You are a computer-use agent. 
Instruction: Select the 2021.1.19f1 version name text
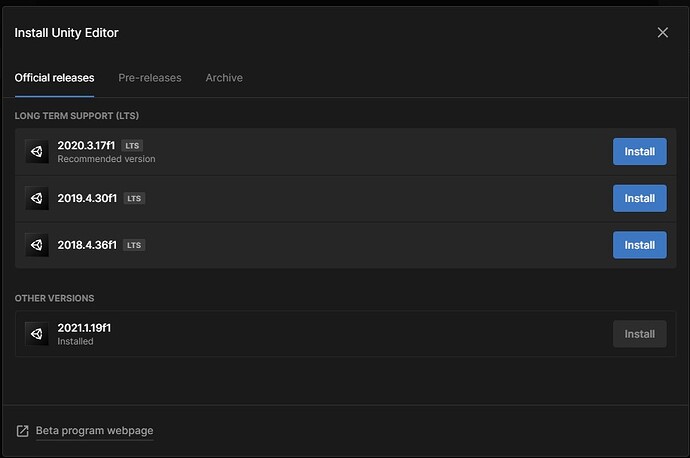pyautogui.click(x=84, y=328)
